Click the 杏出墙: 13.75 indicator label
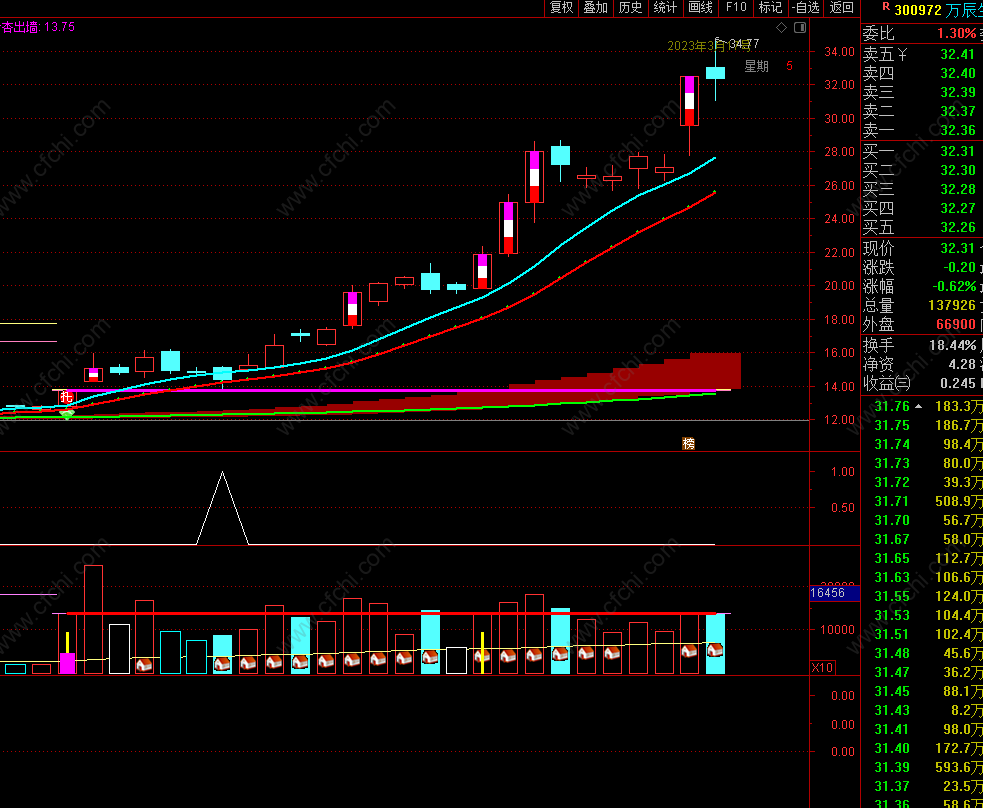Image resolution: width=983 pixels, height=808 pixels. (x=38, y=27)
